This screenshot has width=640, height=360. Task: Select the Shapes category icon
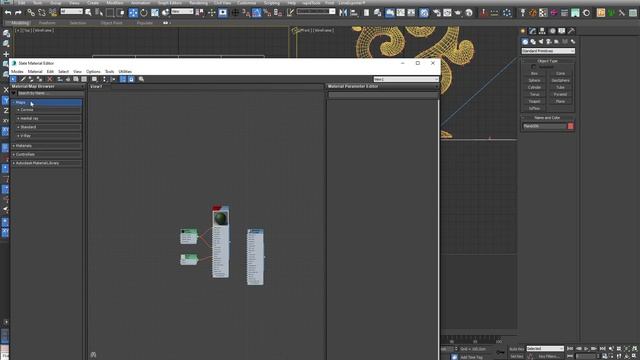pos(533,42)
